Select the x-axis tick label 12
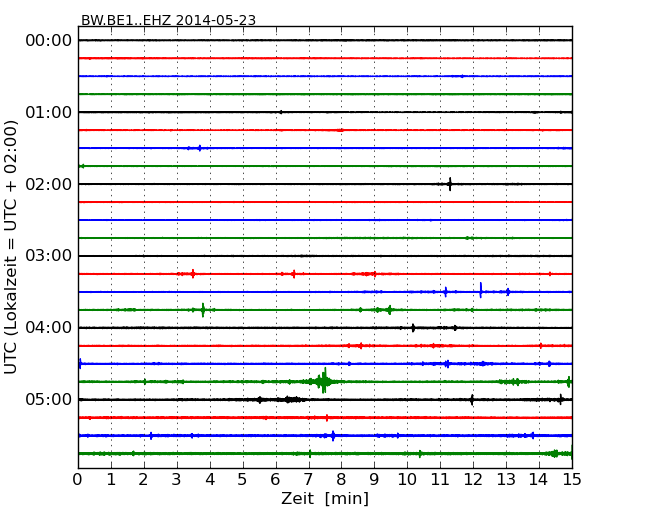Screen dimensions: 650x520 click(473, 480)
